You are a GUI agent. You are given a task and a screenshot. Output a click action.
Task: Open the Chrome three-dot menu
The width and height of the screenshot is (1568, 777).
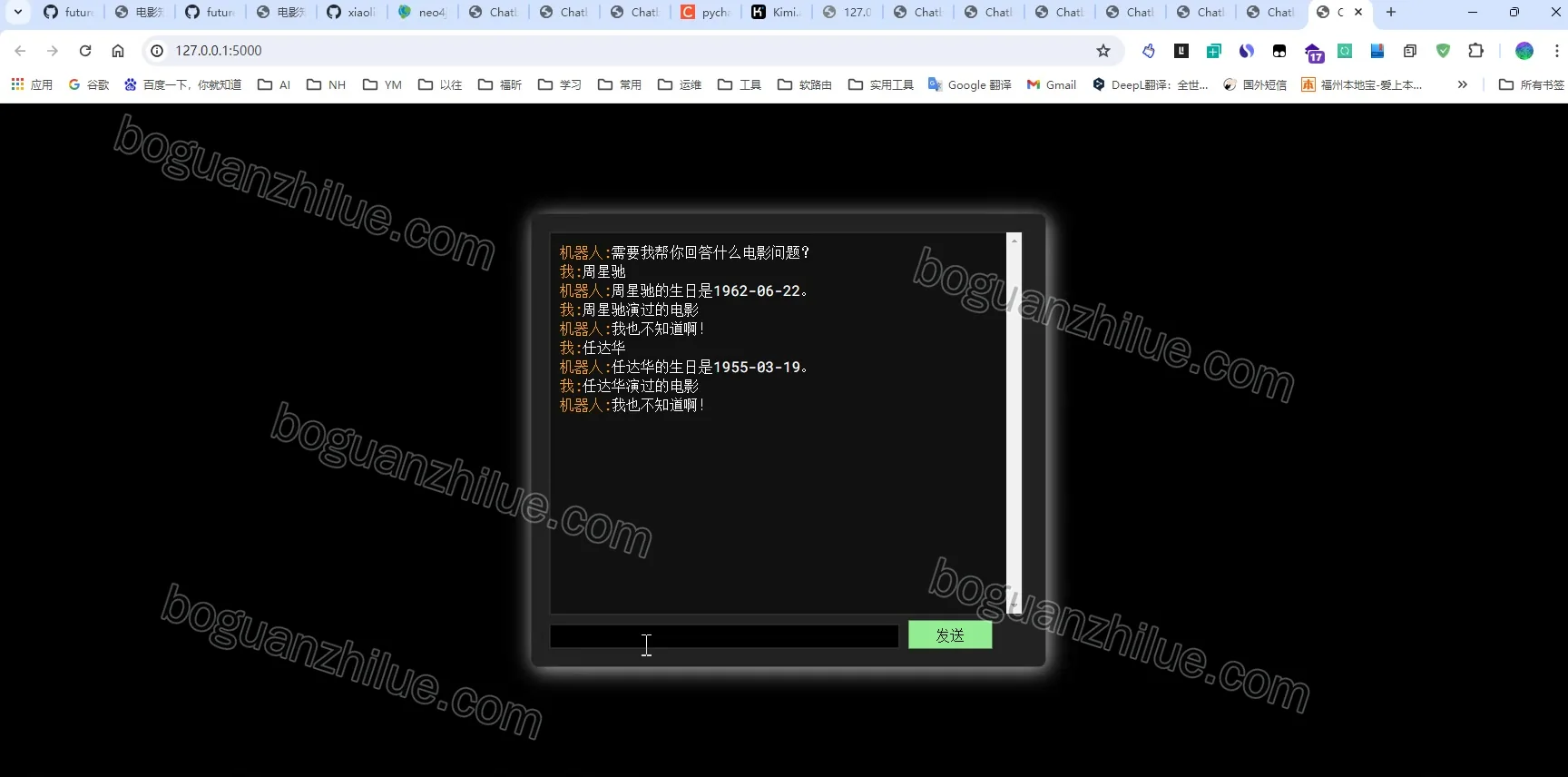[x=1557, y=51]
